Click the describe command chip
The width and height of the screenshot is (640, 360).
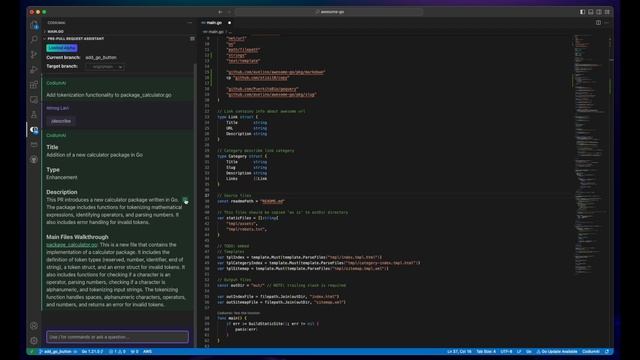tap(61, 121)
